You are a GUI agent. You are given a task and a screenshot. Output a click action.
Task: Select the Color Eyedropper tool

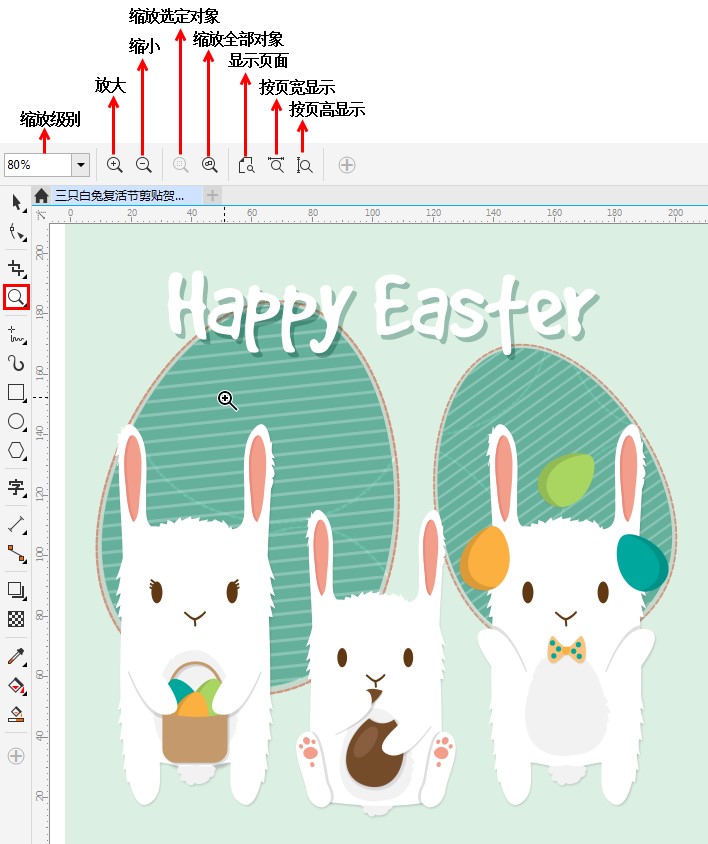click(x=16, y=655)
